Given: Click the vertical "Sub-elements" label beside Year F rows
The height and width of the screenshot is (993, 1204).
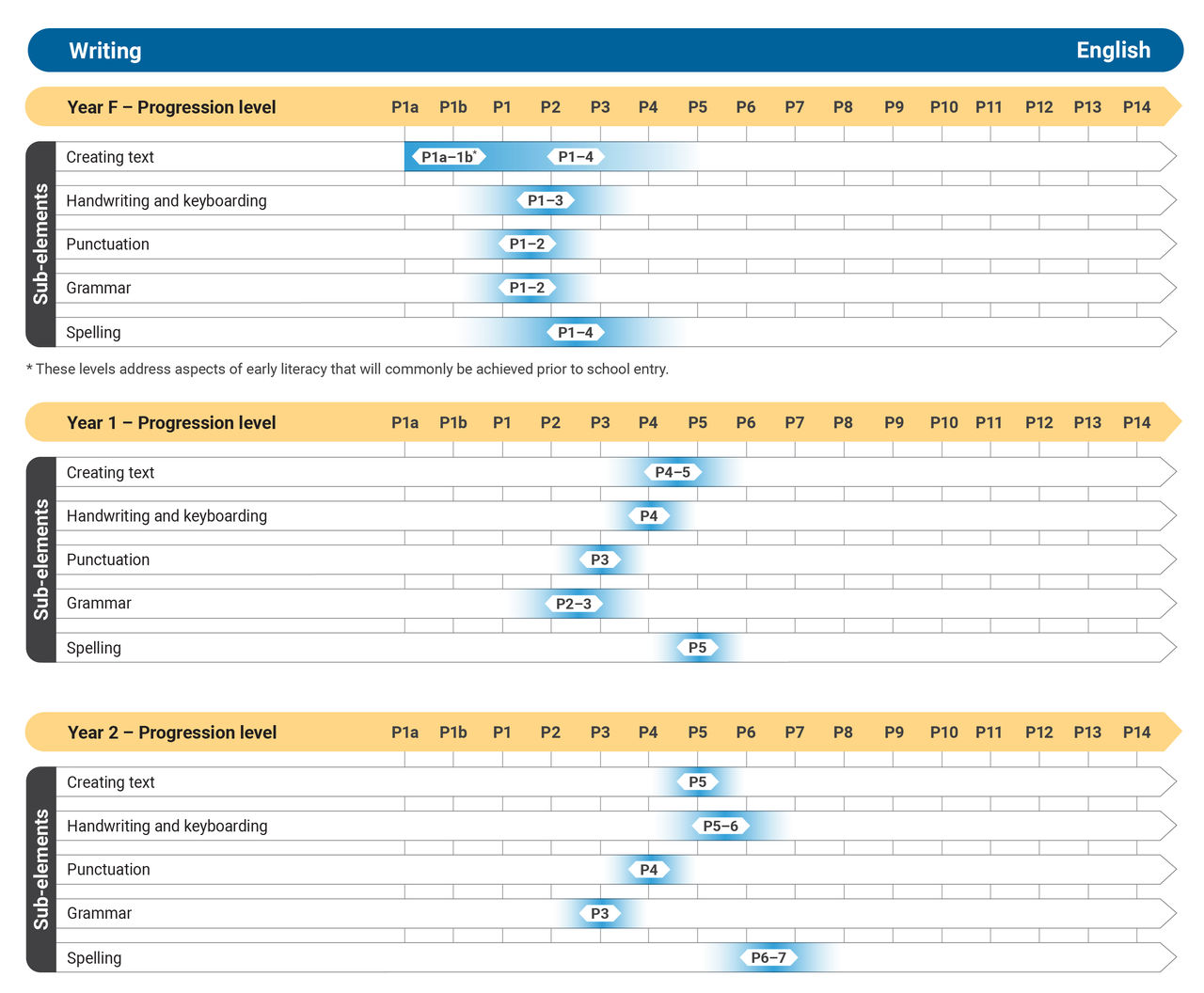Looking at the screenshot, I should [x=40, y=244].
